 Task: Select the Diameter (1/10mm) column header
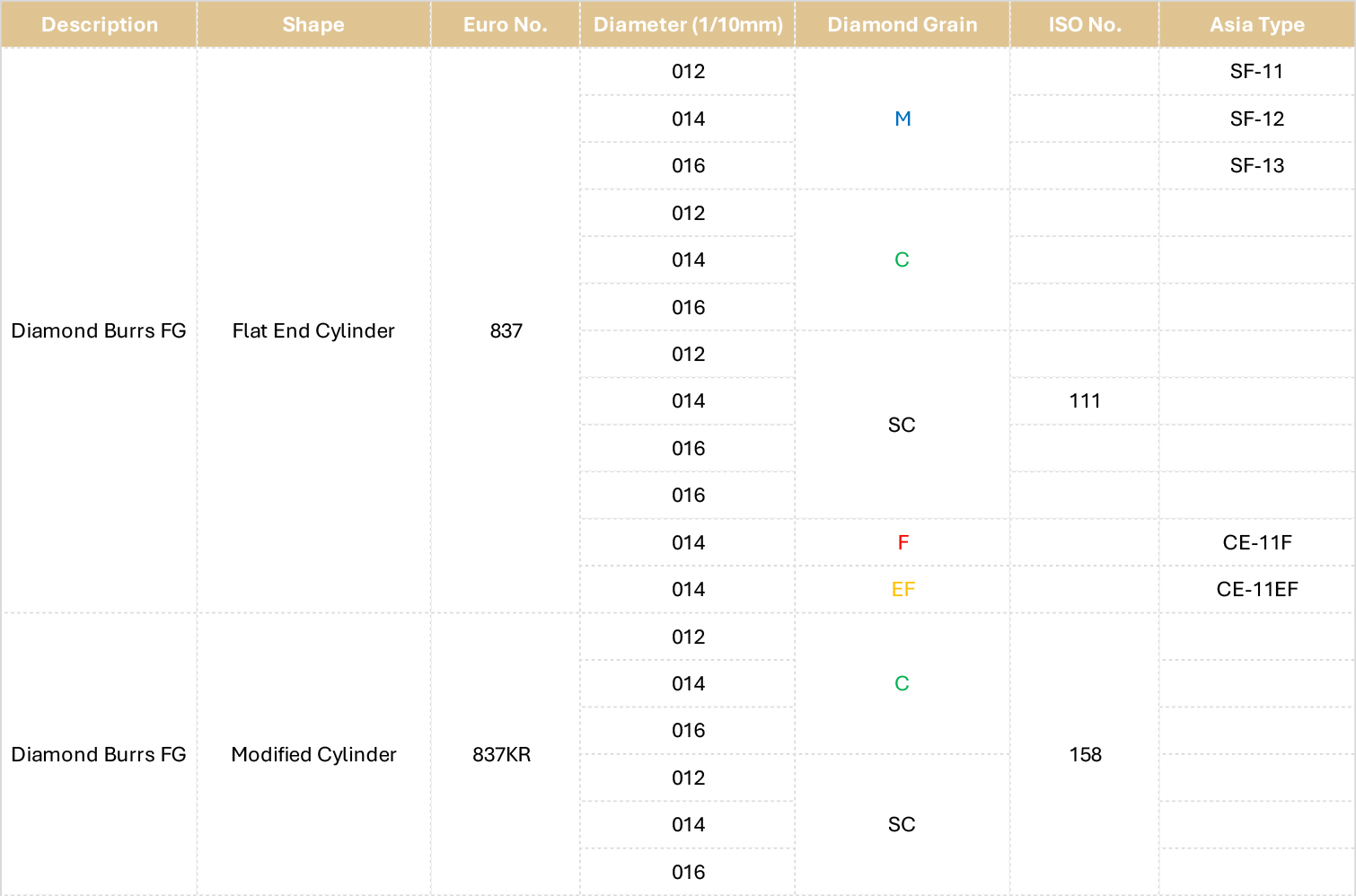(688, 24)
